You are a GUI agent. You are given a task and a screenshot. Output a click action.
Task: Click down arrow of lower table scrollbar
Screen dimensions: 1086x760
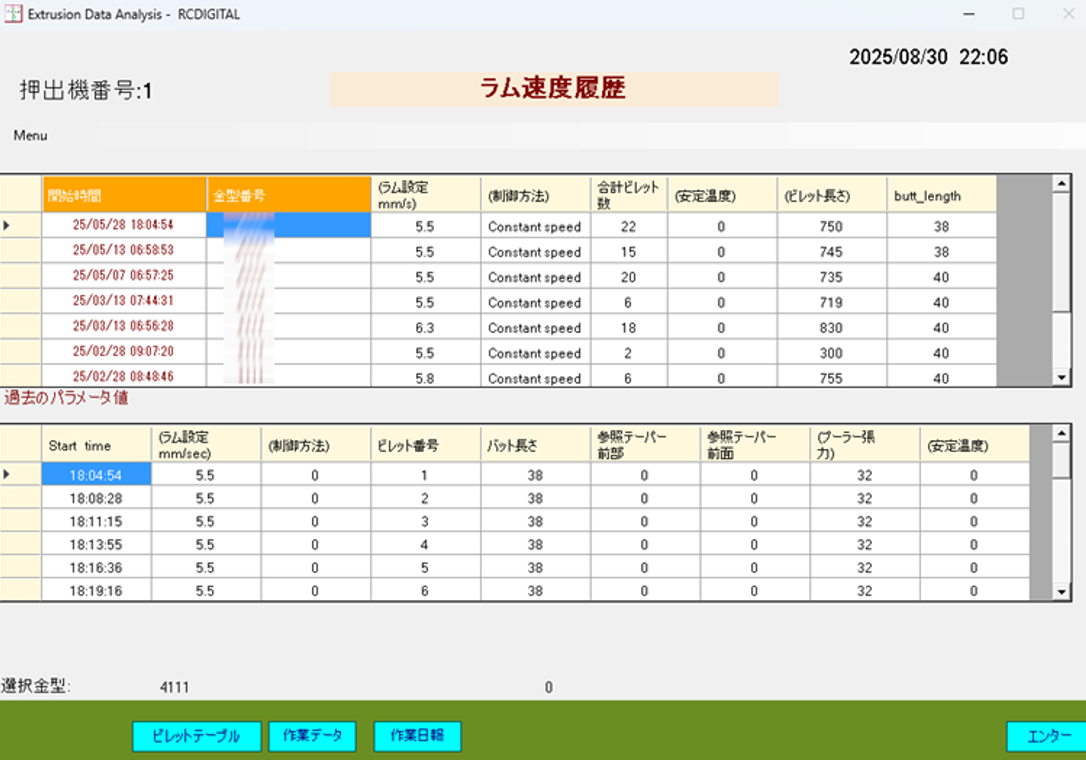[x=1062, y=592]
